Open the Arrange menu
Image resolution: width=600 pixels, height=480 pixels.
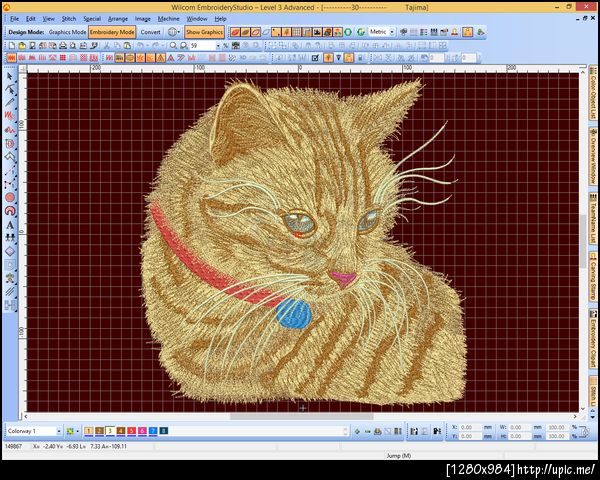[x=118, y=19]
